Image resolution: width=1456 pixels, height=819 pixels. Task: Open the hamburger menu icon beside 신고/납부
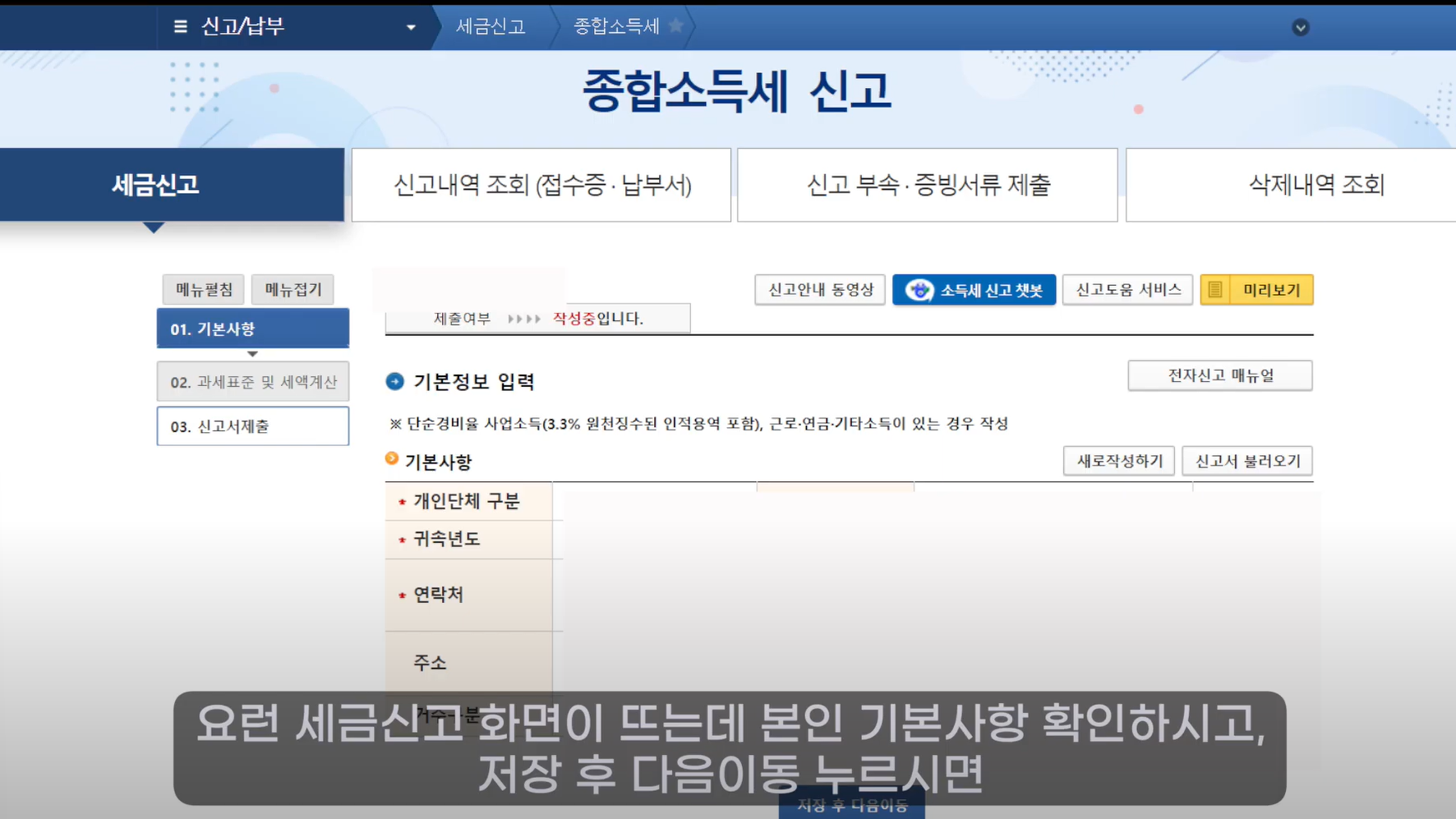point(181,26)
